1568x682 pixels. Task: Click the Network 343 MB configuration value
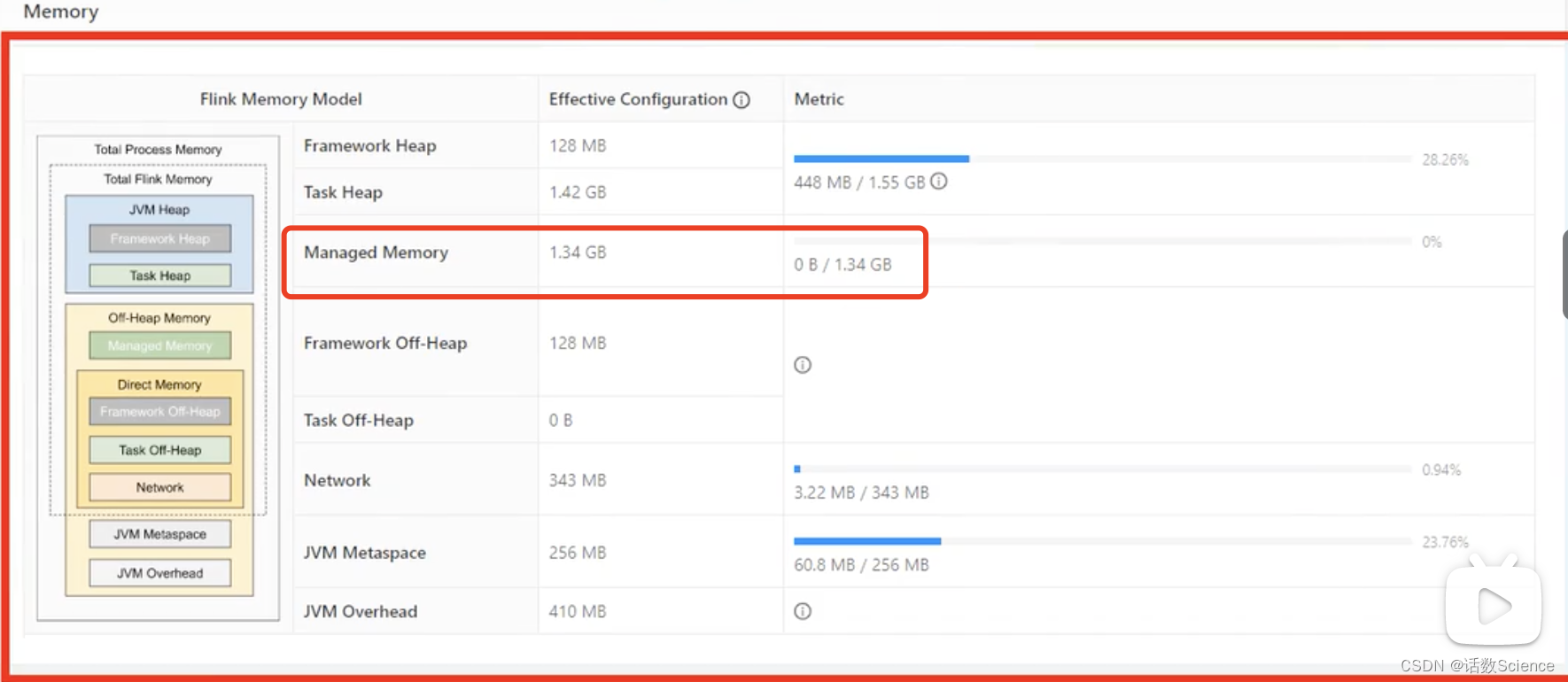click(578, 480)
